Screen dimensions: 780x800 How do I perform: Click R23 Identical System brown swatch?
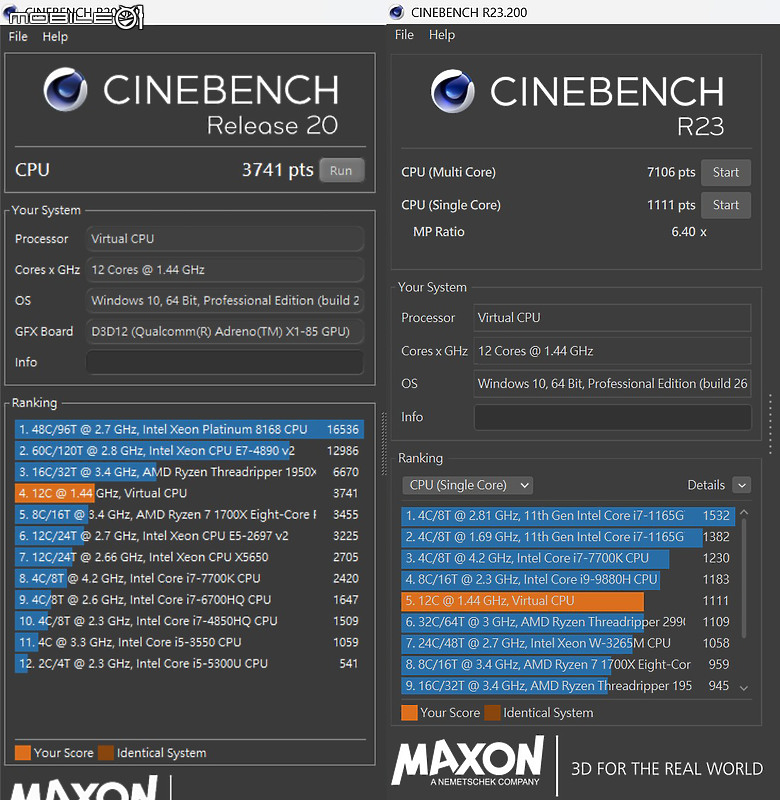click(492, 713)
